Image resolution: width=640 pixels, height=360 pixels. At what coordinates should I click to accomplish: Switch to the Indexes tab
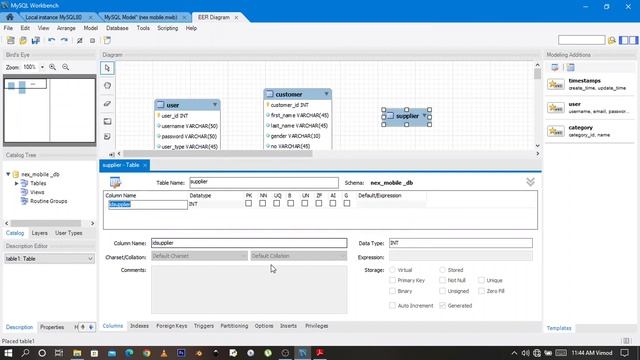(x=139, y=326)
